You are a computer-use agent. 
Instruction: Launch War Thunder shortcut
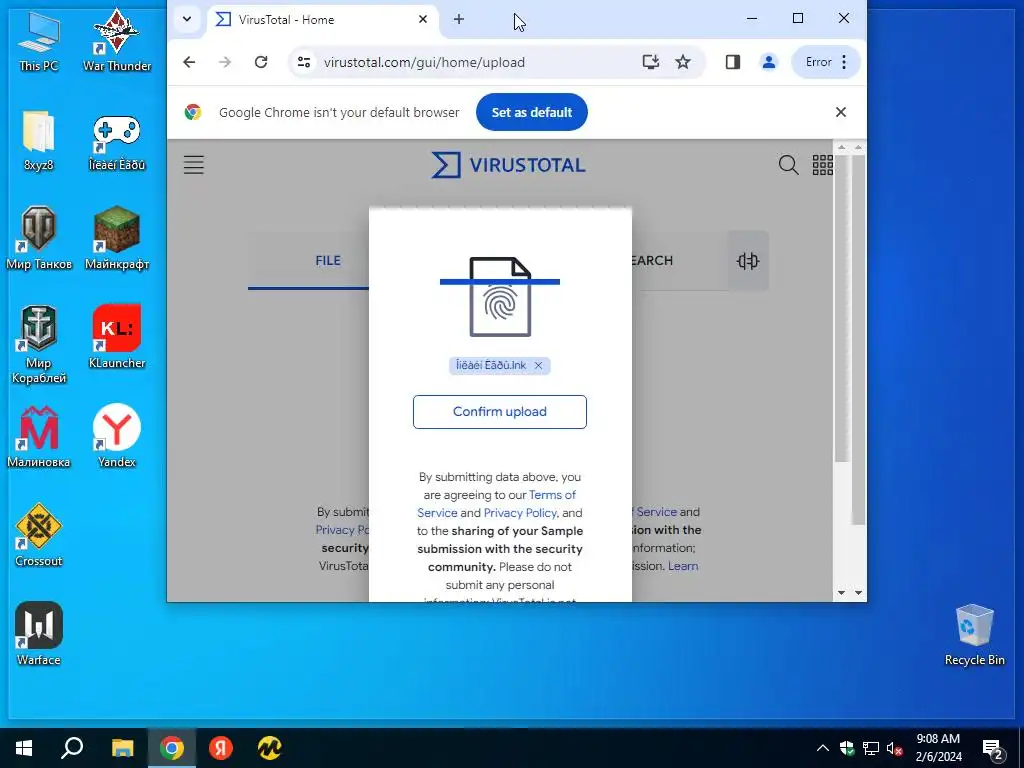coord(117,40)
